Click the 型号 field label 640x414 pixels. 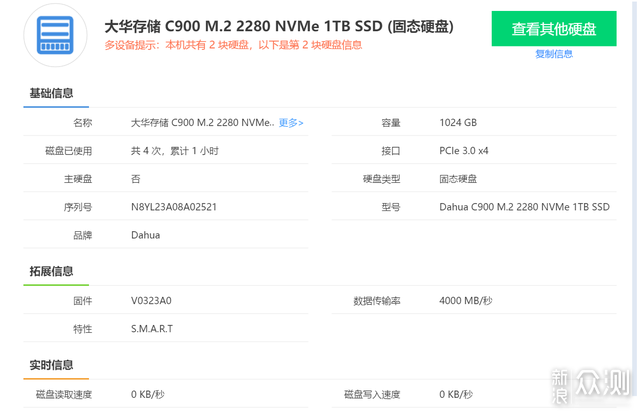[391, 207]
